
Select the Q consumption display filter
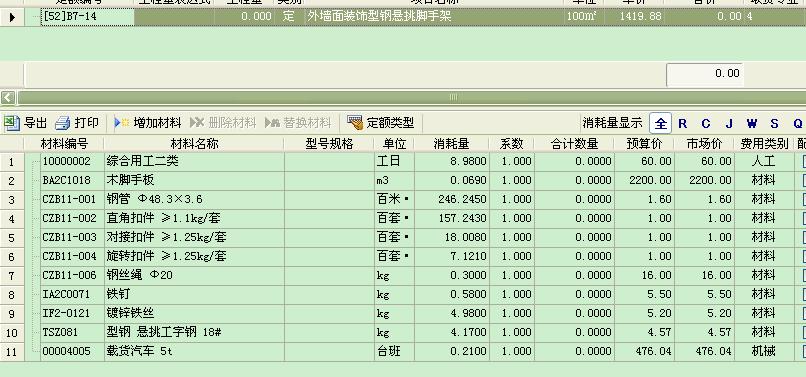[x=797, y=123]
